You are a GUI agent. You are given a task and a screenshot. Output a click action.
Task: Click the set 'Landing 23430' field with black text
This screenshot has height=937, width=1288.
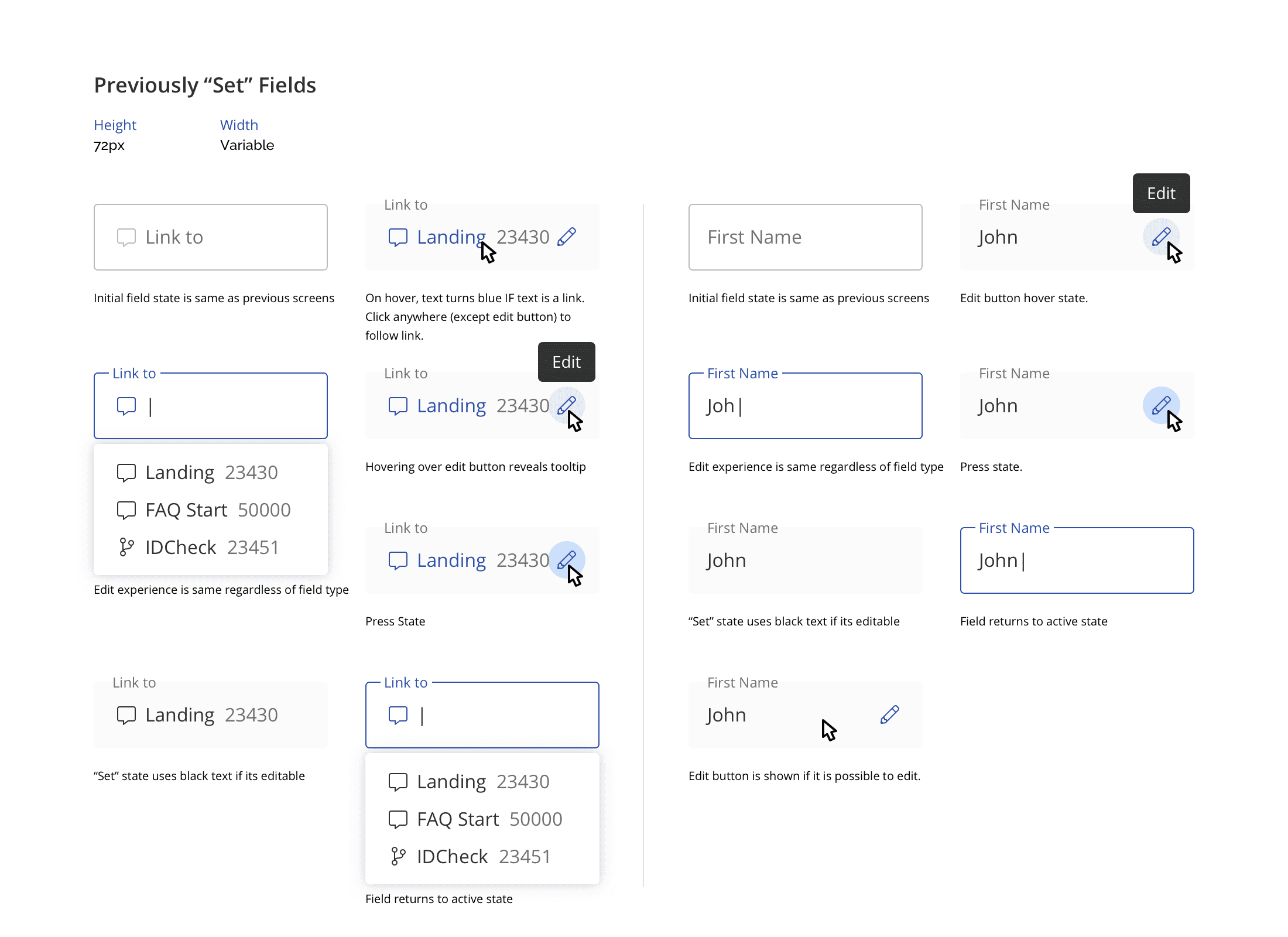211,715
